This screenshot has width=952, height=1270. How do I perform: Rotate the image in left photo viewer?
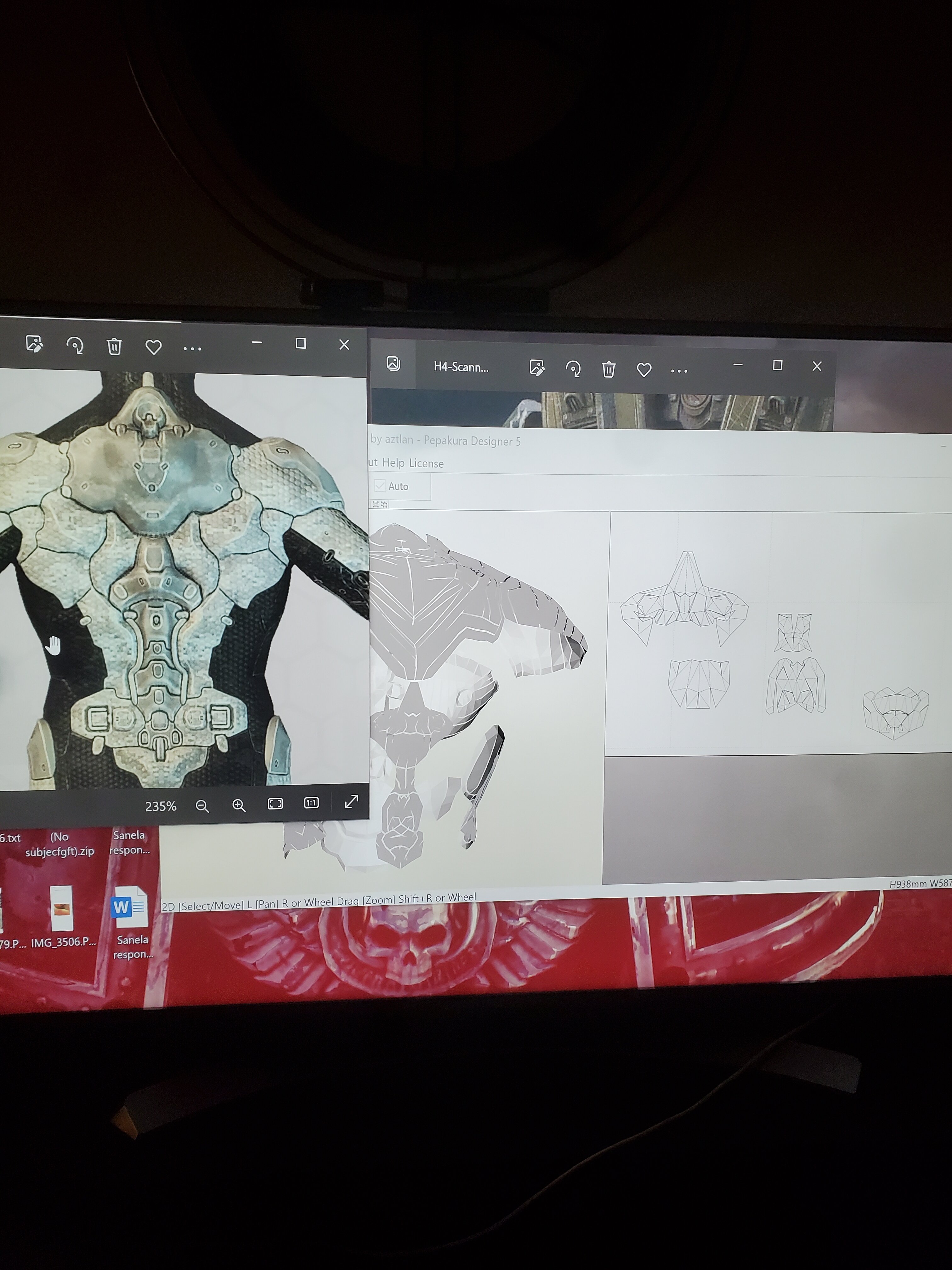click(x=75, y=346)
